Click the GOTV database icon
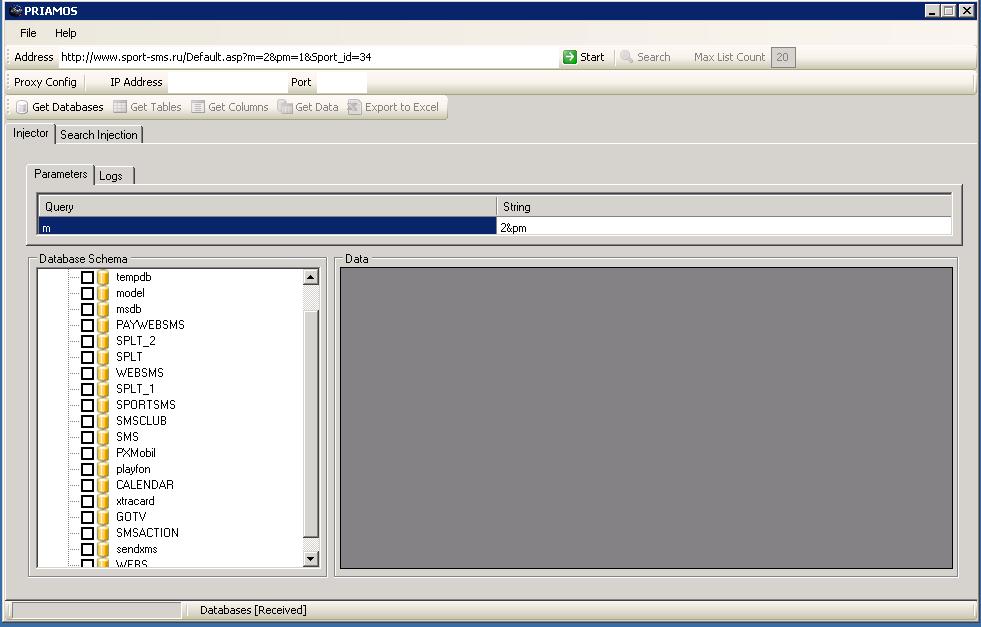981x627 pixels. pos(103,517)
